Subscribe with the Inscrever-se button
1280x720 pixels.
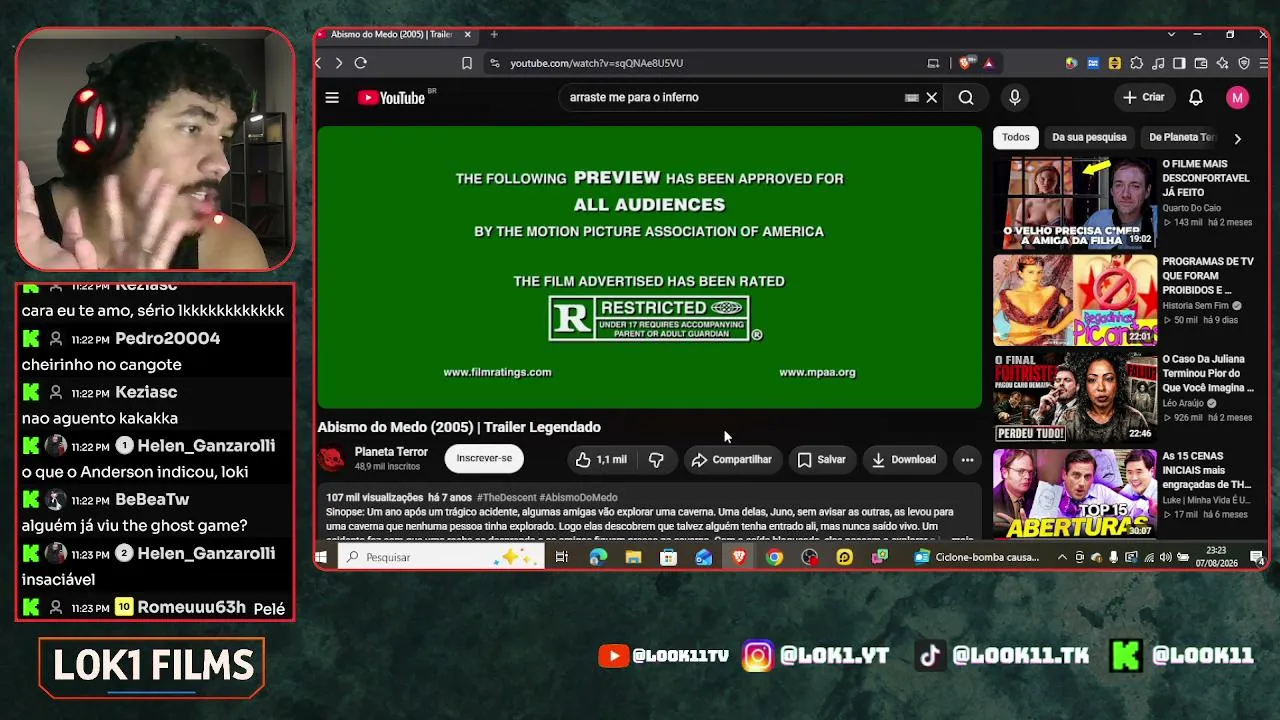(x=484, y=458)
